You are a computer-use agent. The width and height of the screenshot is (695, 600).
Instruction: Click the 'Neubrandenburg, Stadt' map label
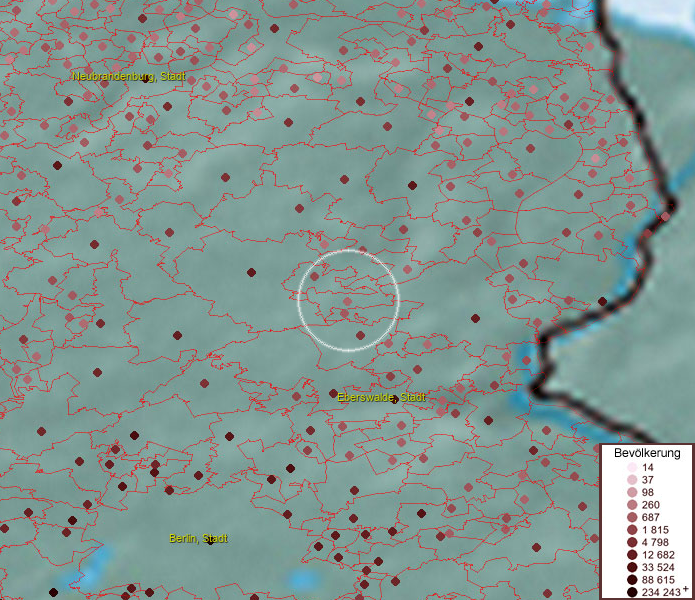129,76
